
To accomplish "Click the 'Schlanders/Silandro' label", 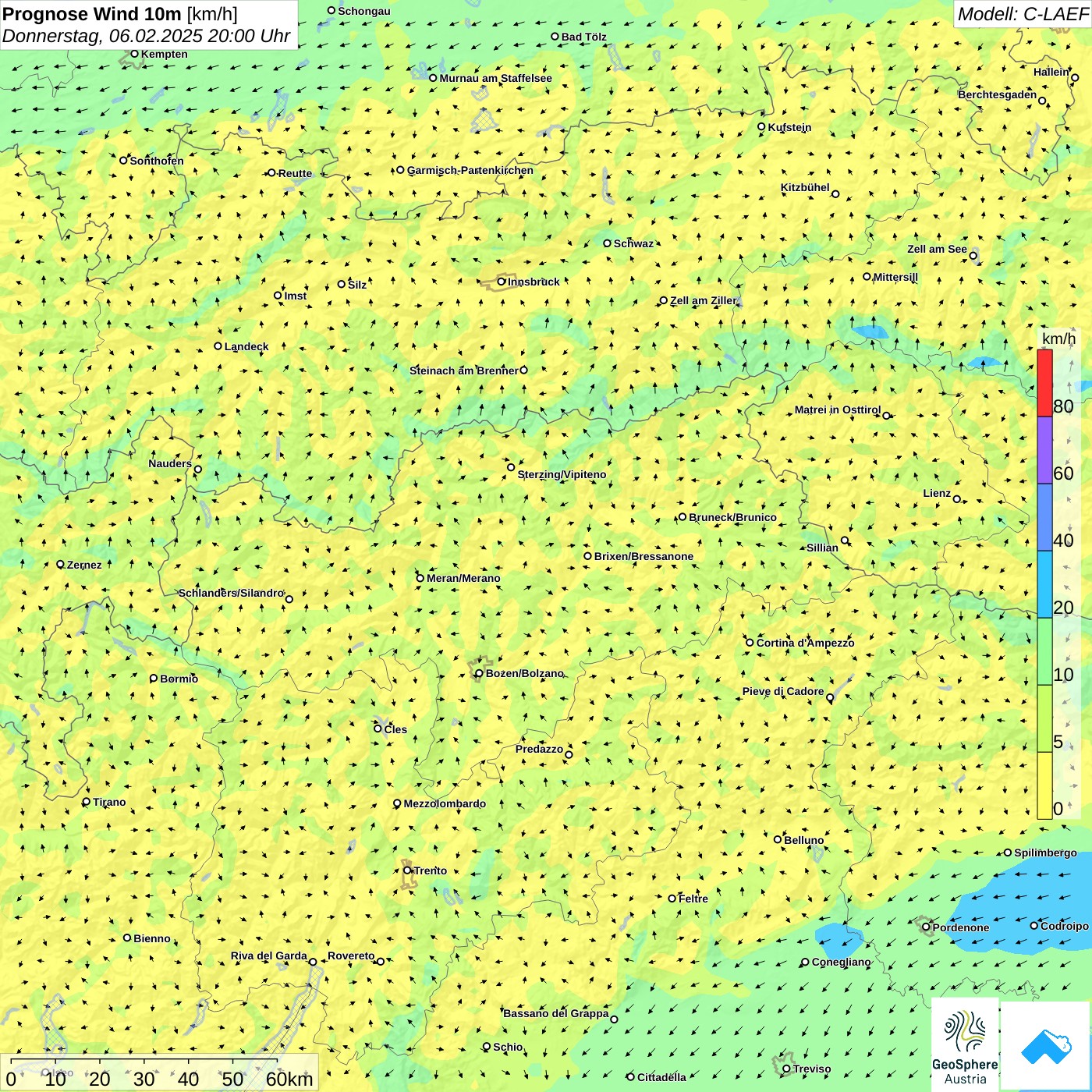I will (232, 593).
